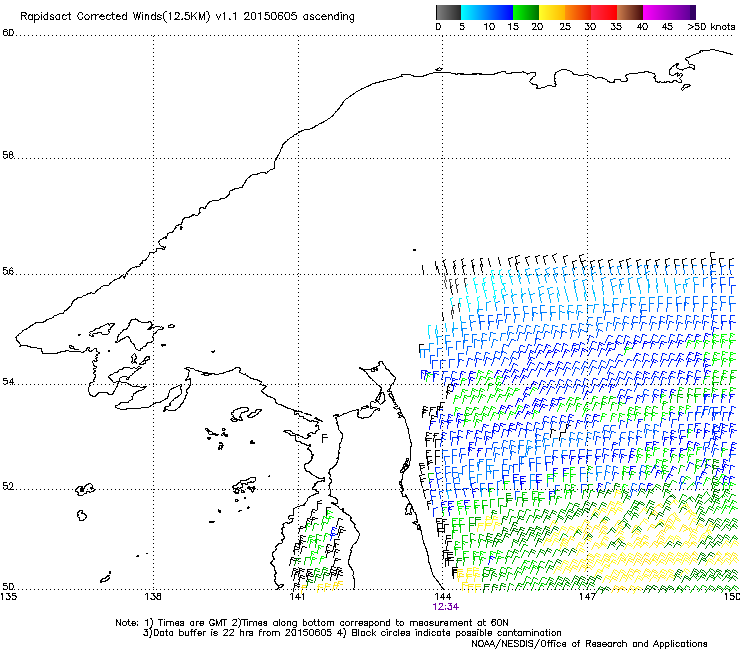Click longitude label 135
Viewport: 740px width, 650px height.
pyautogui.click(x=8, y=597)
